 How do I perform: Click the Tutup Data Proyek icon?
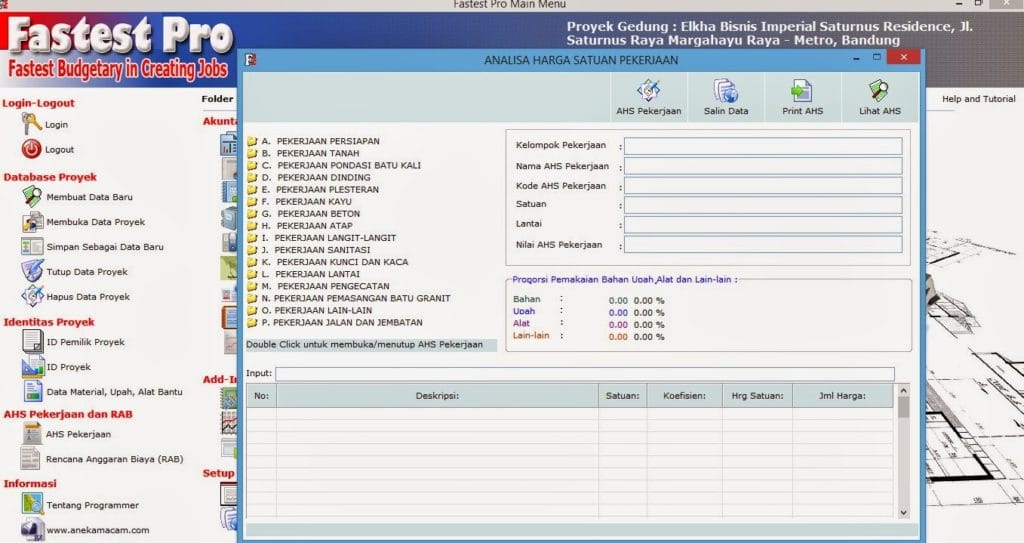click(32, 271)
